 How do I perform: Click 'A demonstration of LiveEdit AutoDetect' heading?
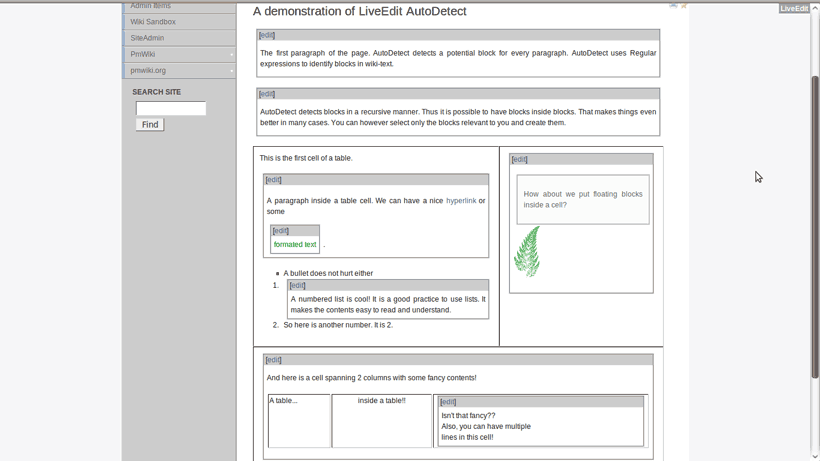tap(359, 11)
